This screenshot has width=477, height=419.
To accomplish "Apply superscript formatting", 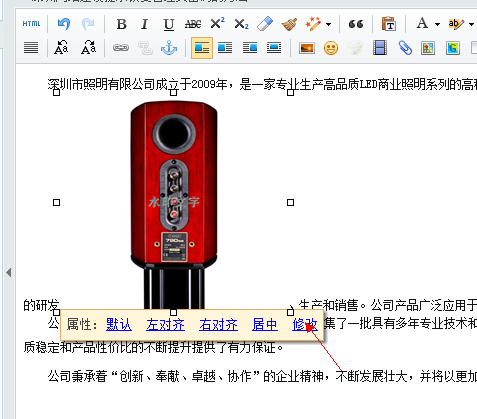I will pos(217,24).
